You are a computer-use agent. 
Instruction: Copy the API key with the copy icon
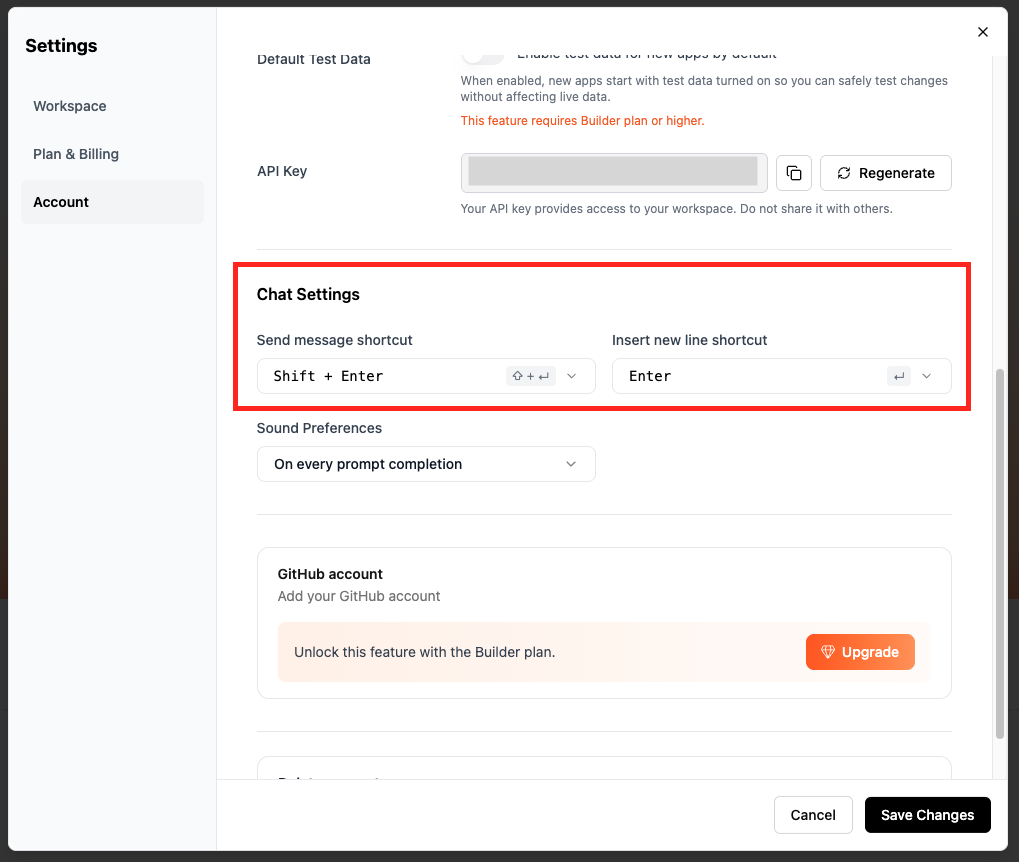(x=793, y=173)
